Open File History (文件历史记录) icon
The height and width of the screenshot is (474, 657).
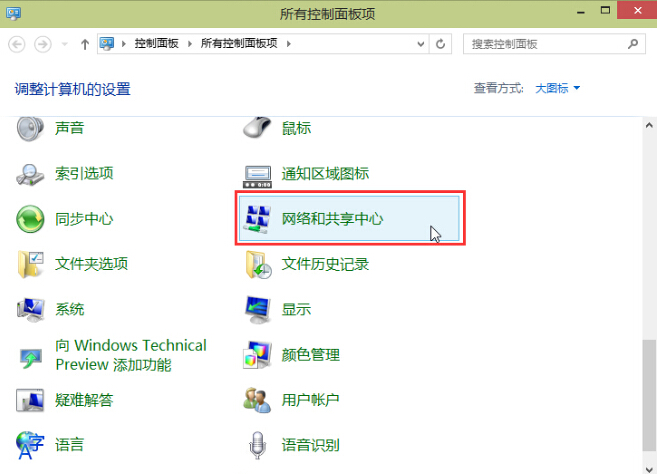(x=258, y=264)
